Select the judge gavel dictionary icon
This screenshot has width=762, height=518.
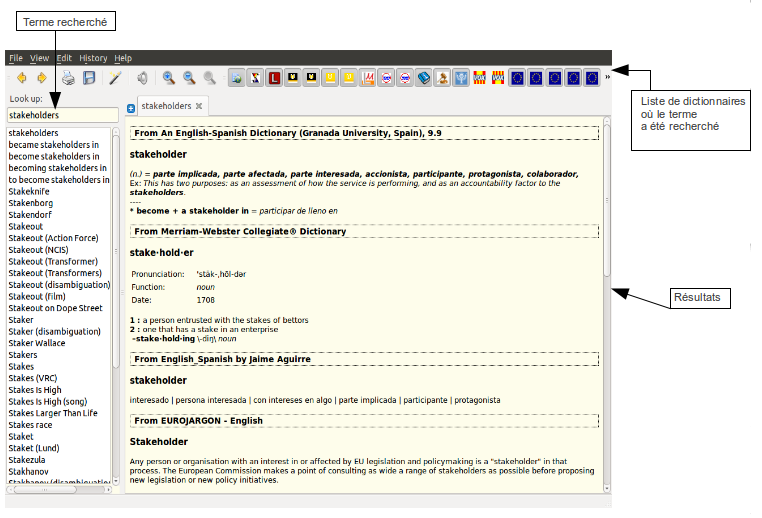tap(442, 78)
